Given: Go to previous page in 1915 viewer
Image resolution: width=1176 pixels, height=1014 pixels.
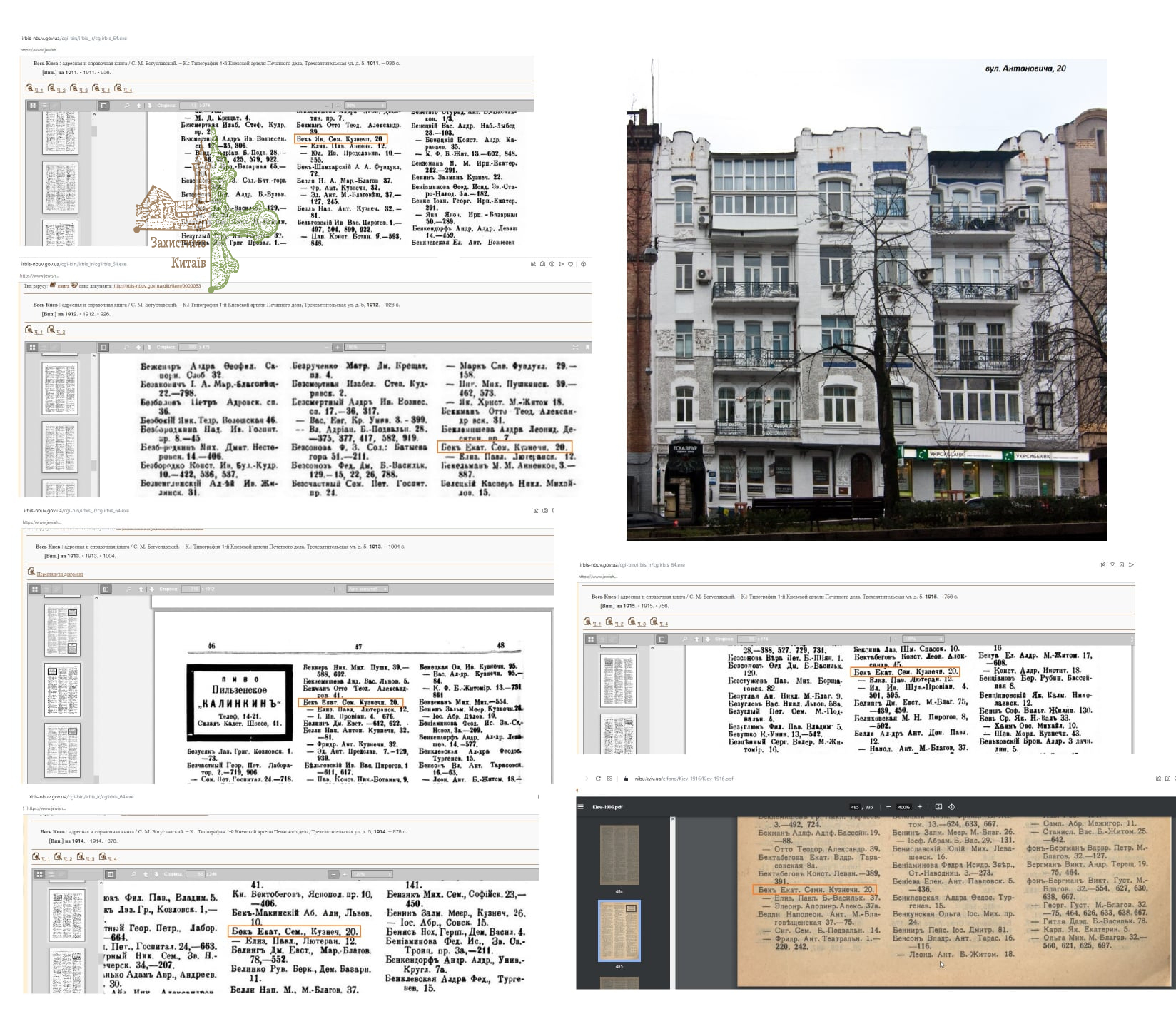Looking at the screenshot, I should pyautogui.click(x=696, y=639).
